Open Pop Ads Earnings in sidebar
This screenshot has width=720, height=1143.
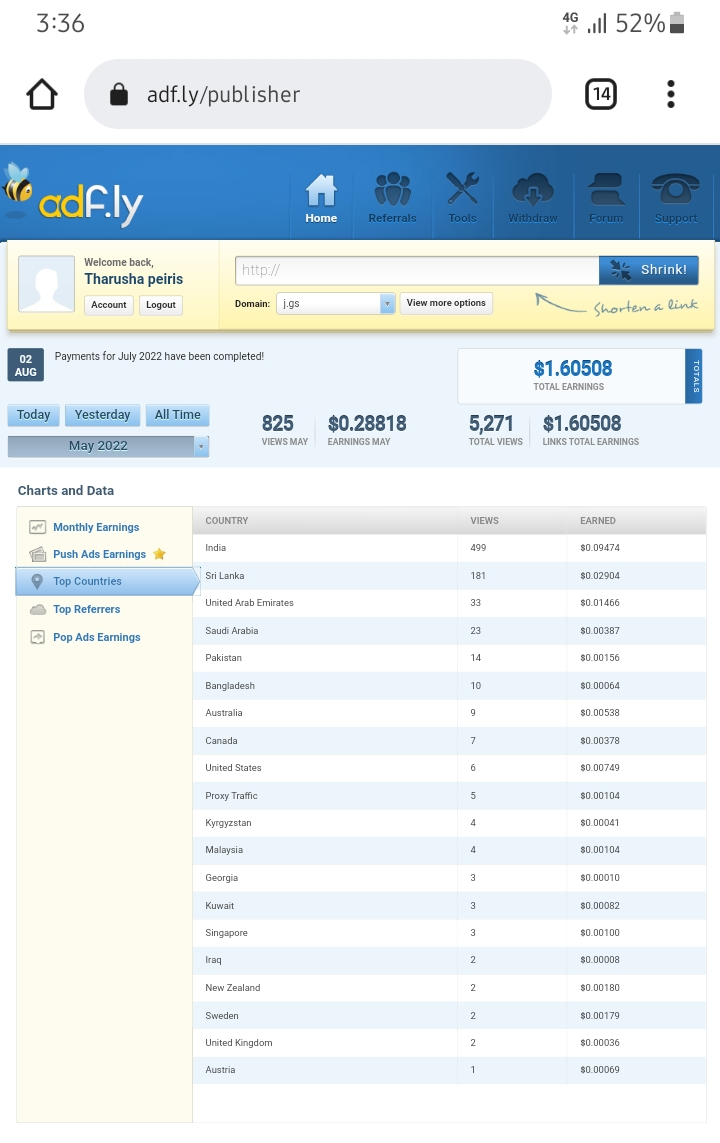[97, 637]
